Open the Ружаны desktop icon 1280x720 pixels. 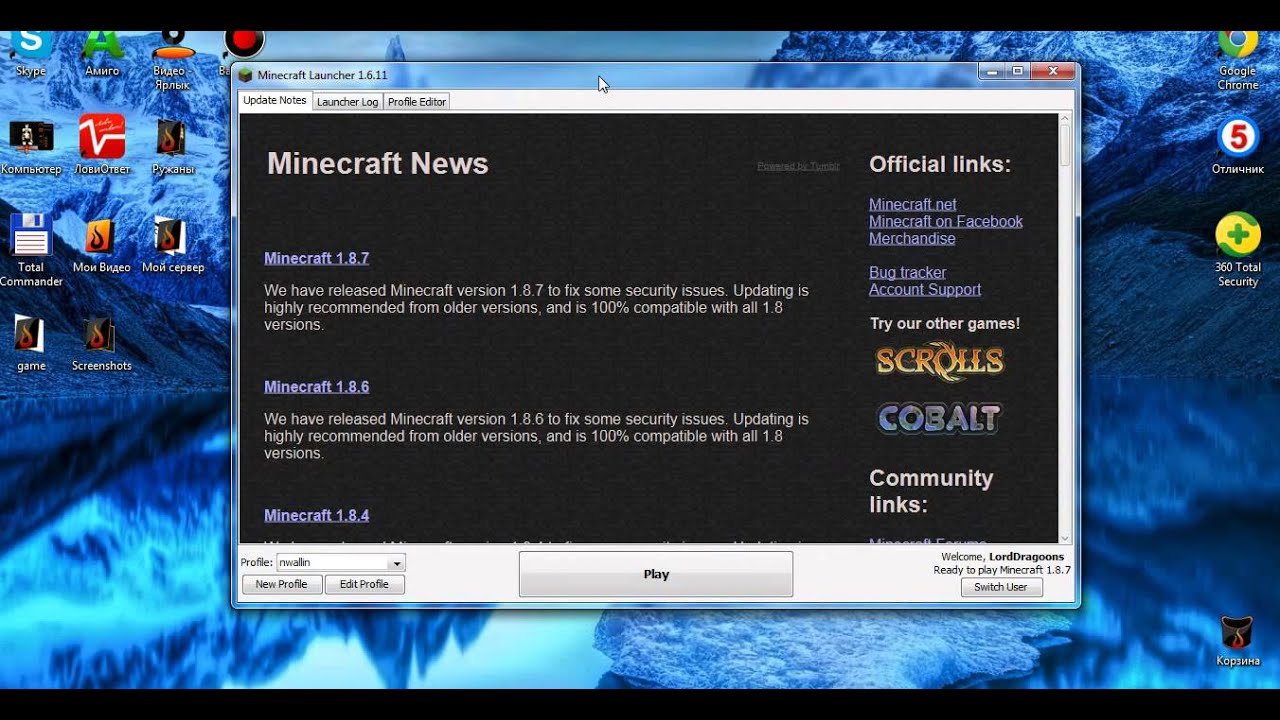click(x=172, y=147)
